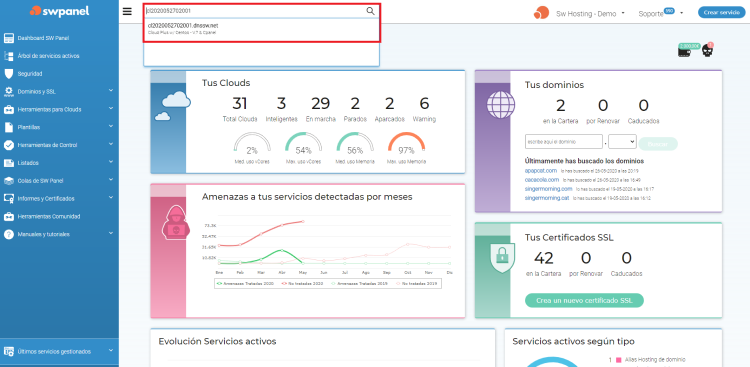Toggle Amenazas Tratadas 2020 legend entry

tap(245, 284)
